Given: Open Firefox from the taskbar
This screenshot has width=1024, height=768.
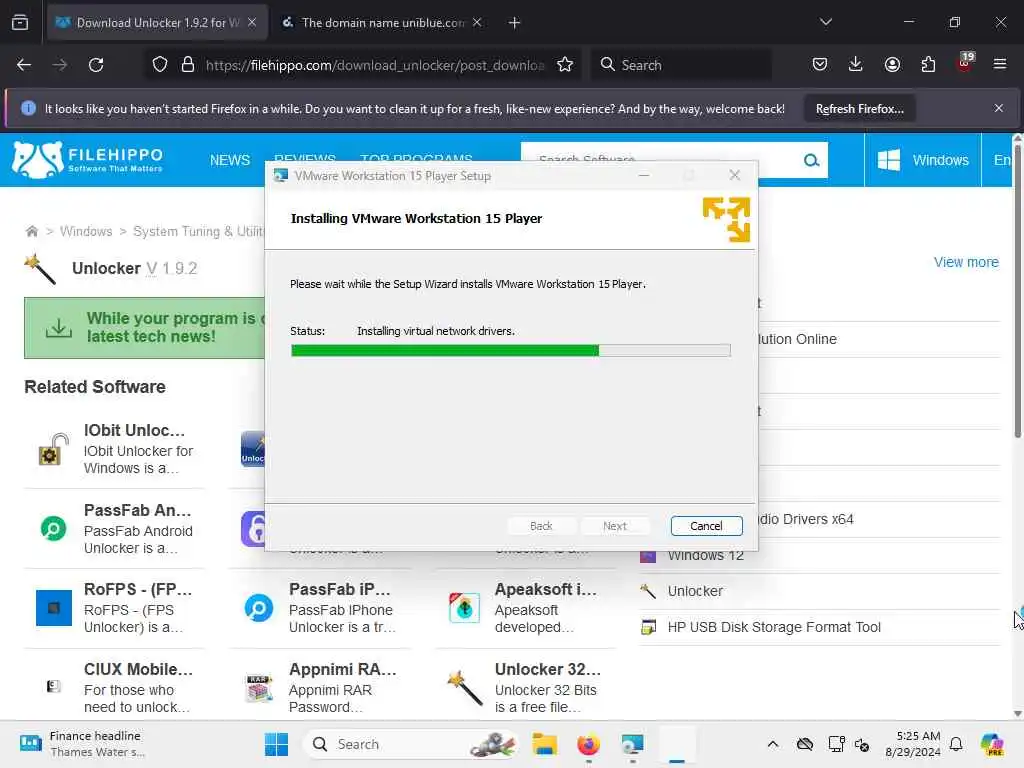Looking at the screenshot, I should (588, 744).
